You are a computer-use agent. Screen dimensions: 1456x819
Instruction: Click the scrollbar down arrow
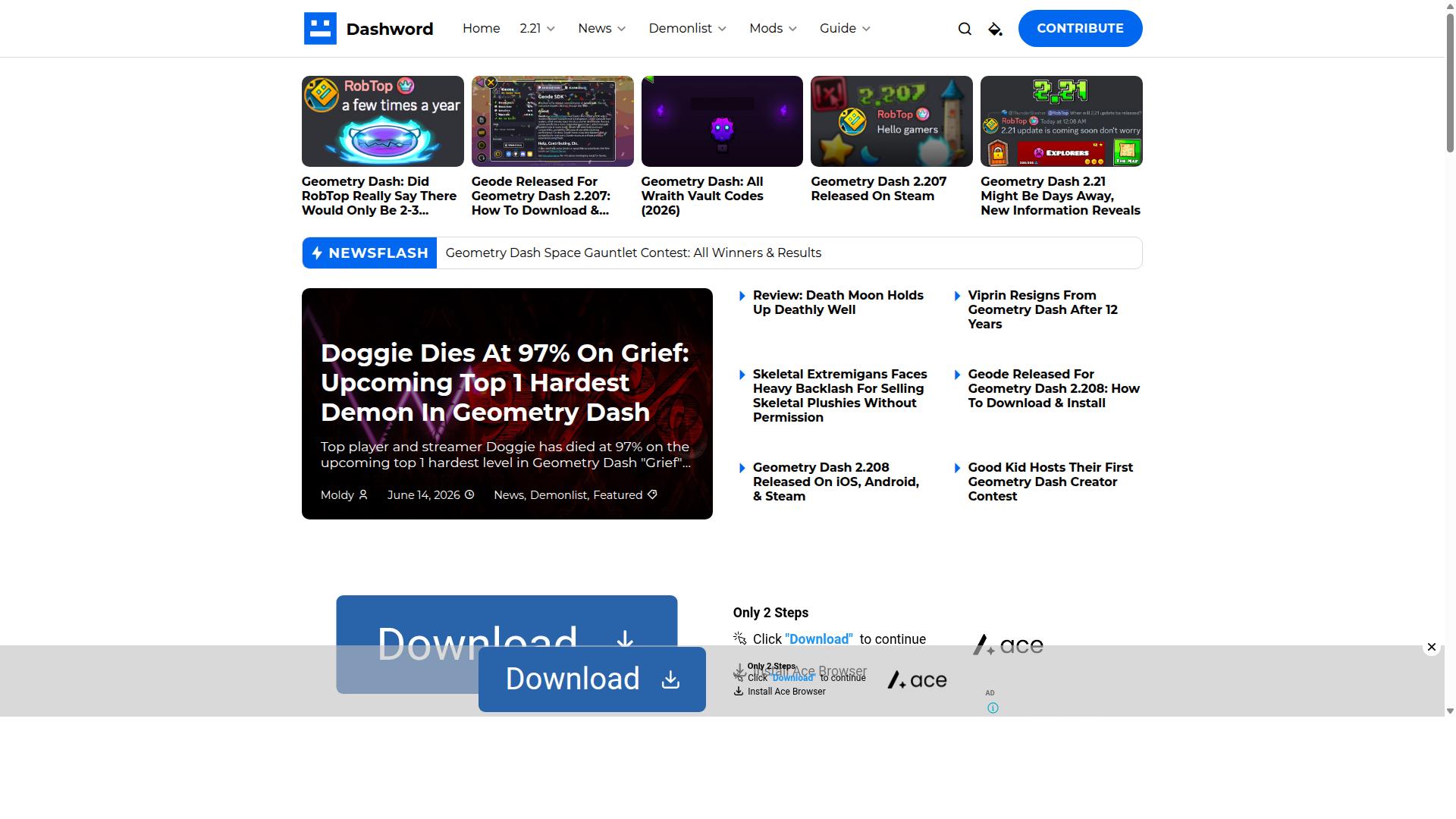click(1450, 711)
